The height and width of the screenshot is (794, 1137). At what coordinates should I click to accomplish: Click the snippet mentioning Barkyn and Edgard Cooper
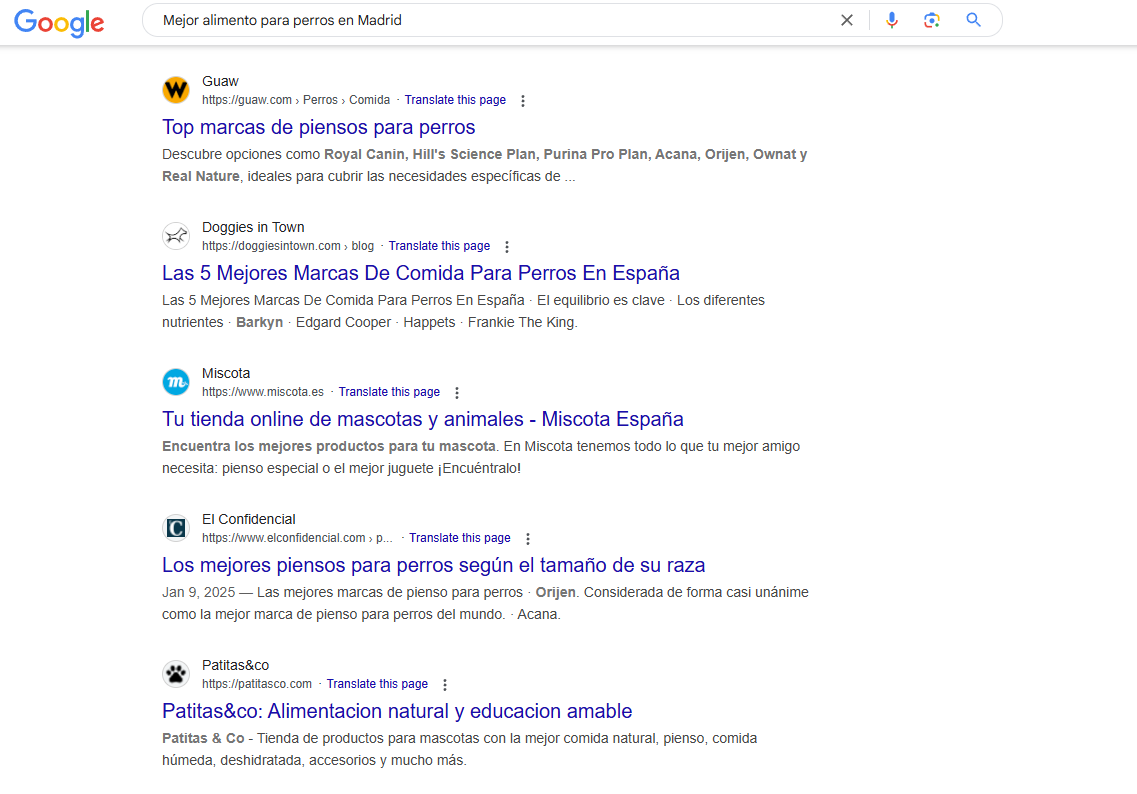463,311
